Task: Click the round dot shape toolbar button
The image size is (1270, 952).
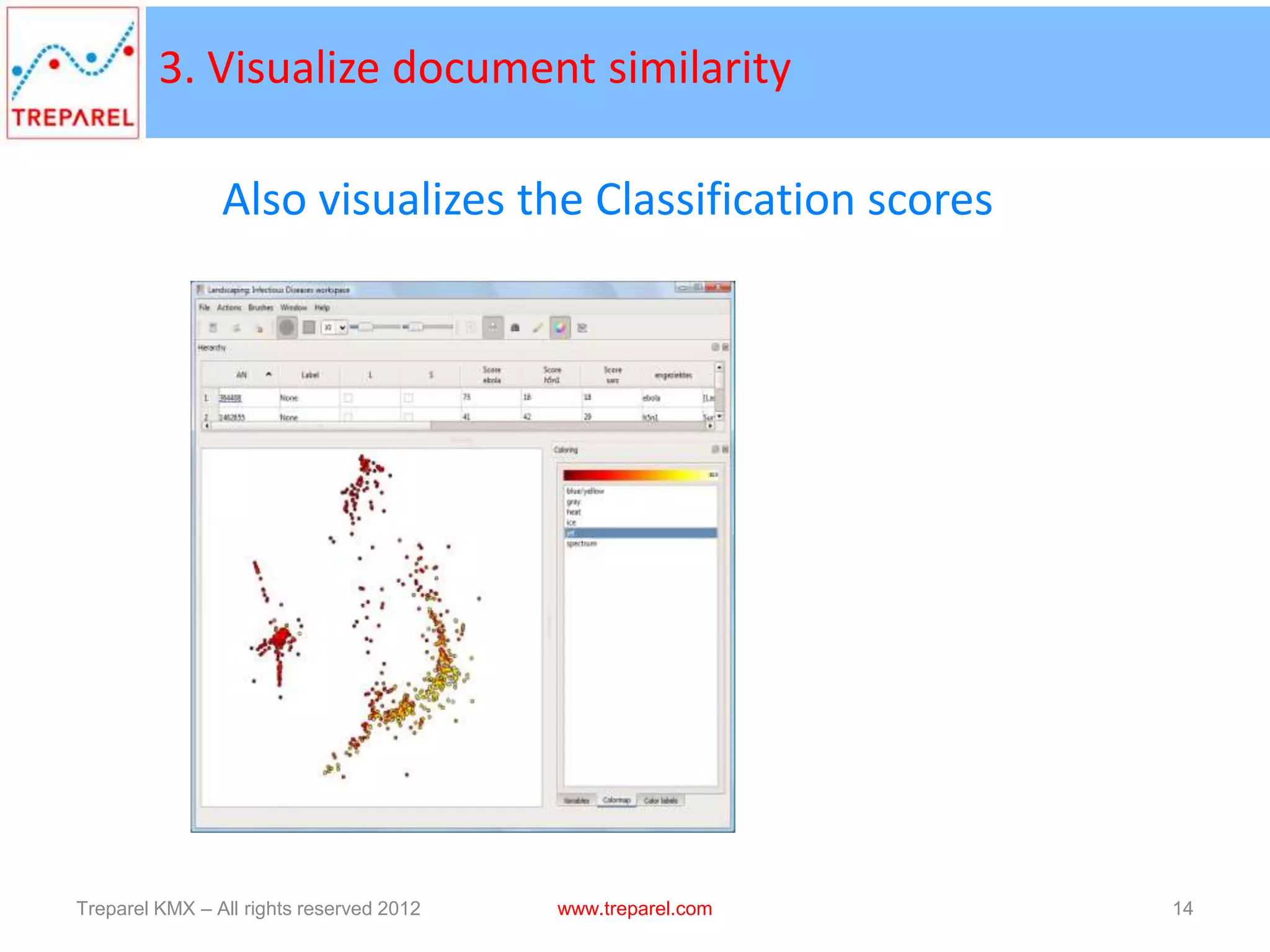Action: [x=286, y=327]
